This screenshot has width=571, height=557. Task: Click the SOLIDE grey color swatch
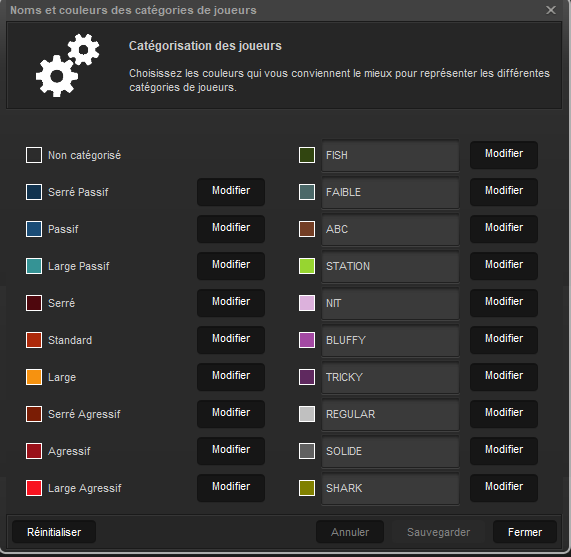[x=307, y=451]
